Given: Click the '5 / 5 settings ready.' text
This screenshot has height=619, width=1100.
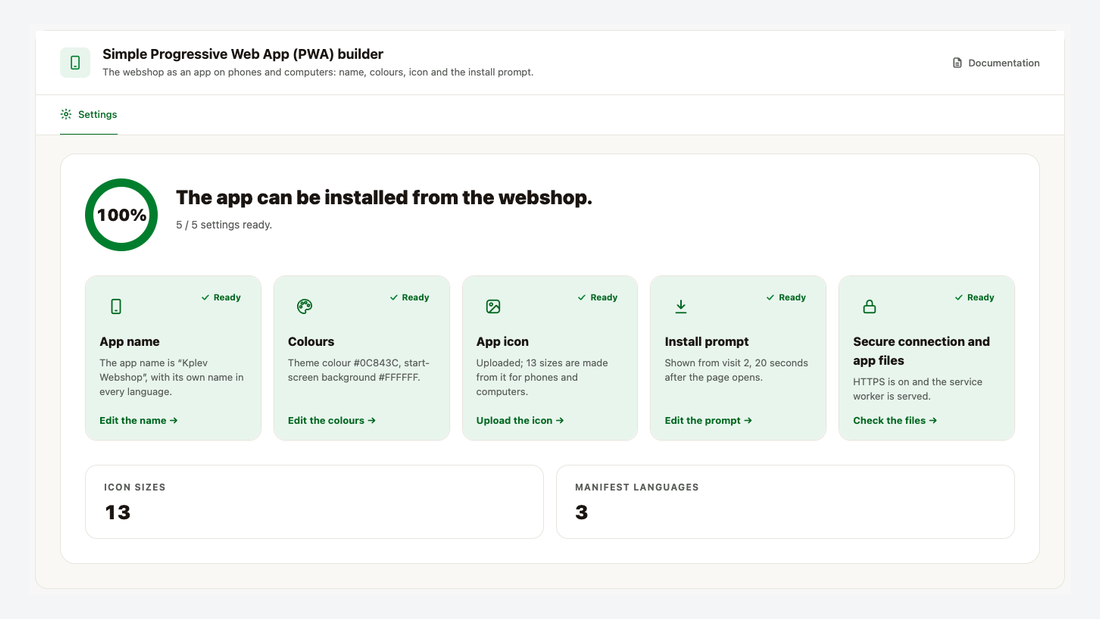Looking at the screenshot, I should 224,225.
